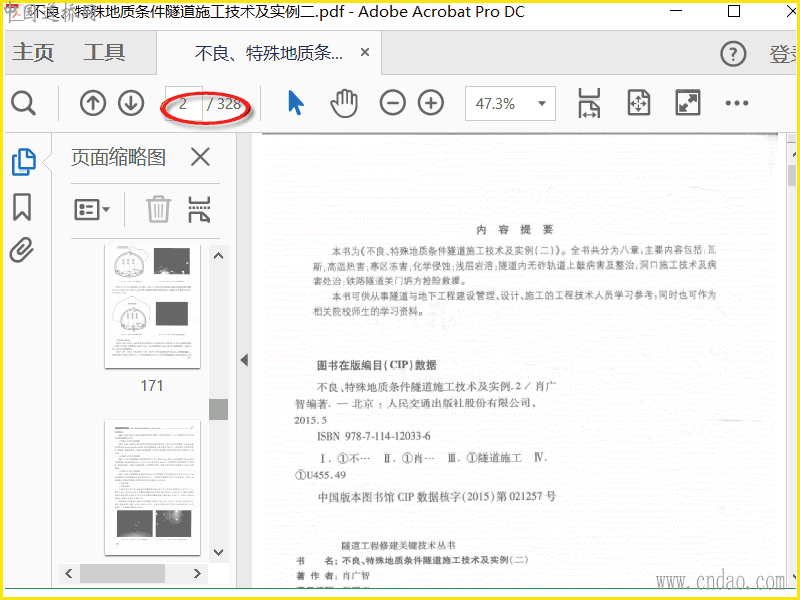Image resolution: width=800 pixels, height=600 pixels.
Task: Open attachments paperclip icon
Action: click(21, 250)
